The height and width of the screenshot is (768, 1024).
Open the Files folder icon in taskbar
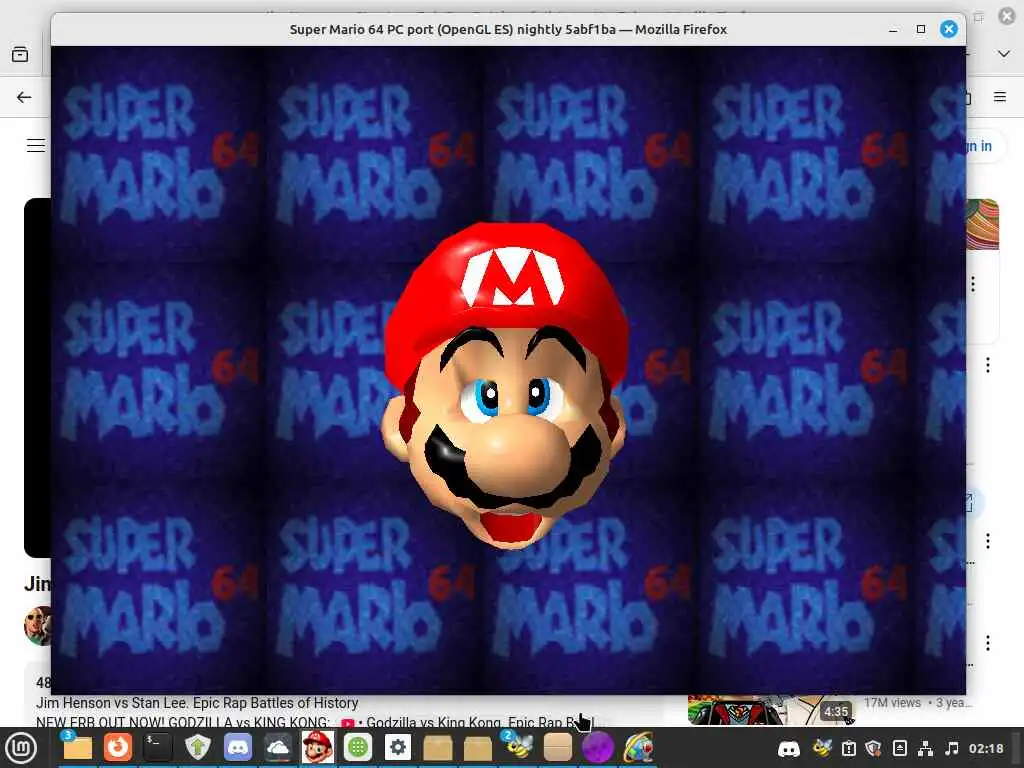(77, 747)
